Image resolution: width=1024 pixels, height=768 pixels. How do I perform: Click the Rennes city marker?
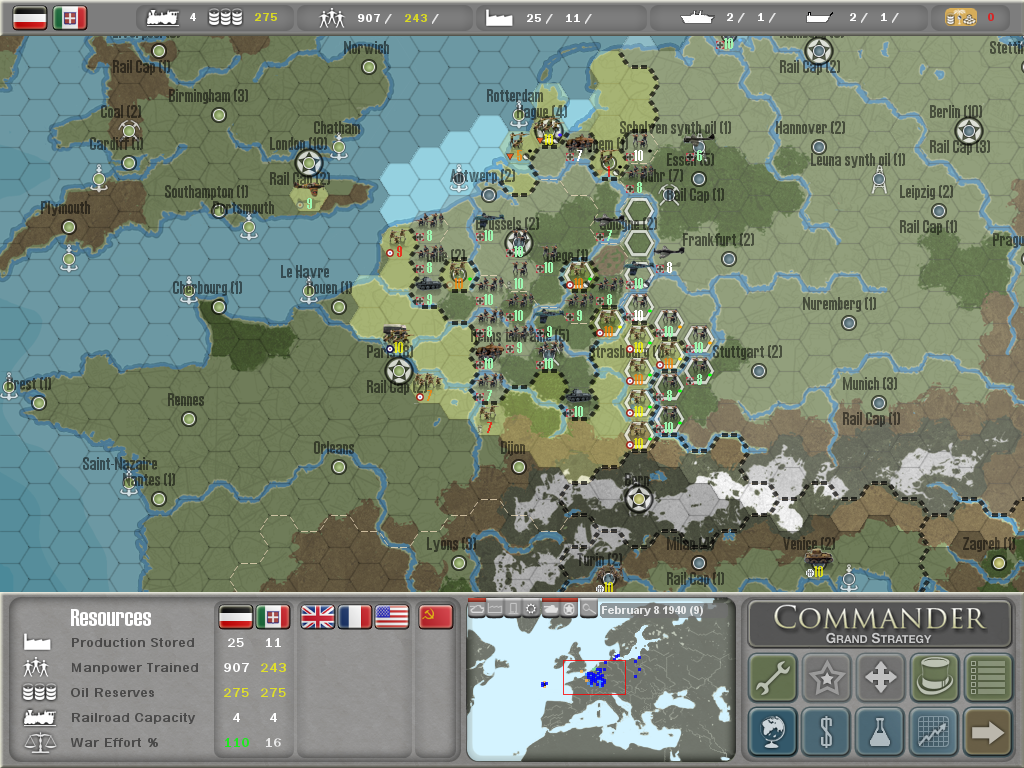pos(189,419)
